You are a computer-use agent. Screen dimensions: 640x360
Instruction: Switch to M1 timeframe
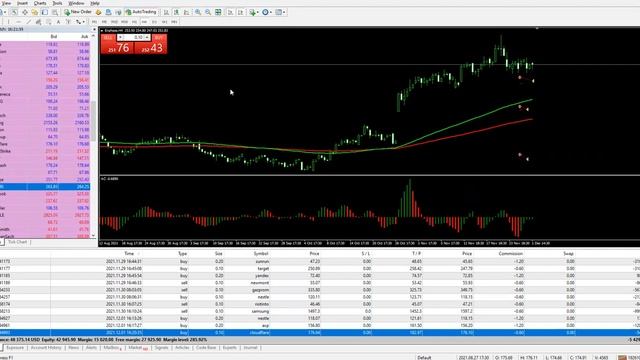94,22
